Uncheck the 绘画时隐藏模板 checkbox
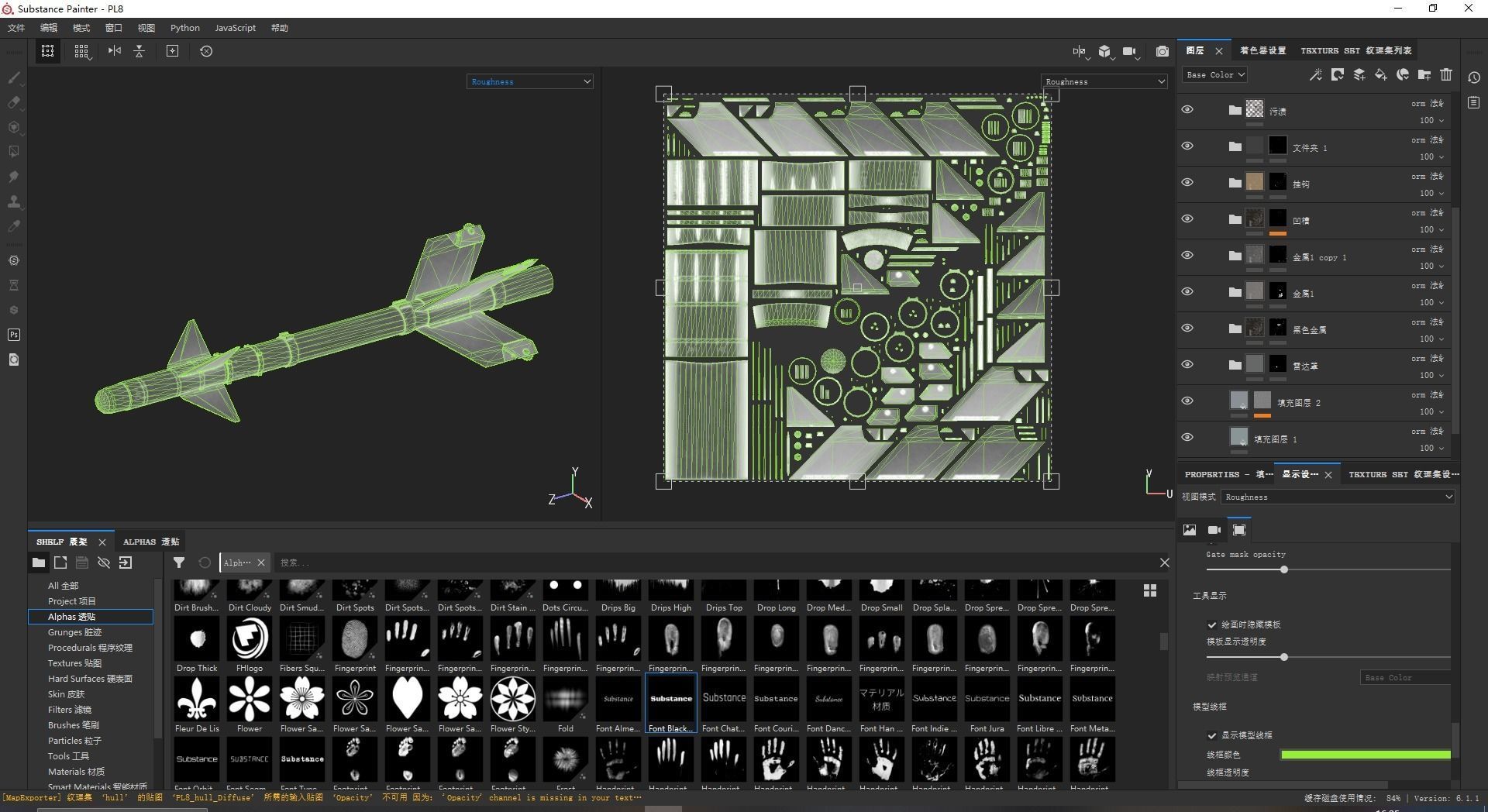This screenshot has height=812, width=1488. pyautogui.click(x=1212, y=624)
